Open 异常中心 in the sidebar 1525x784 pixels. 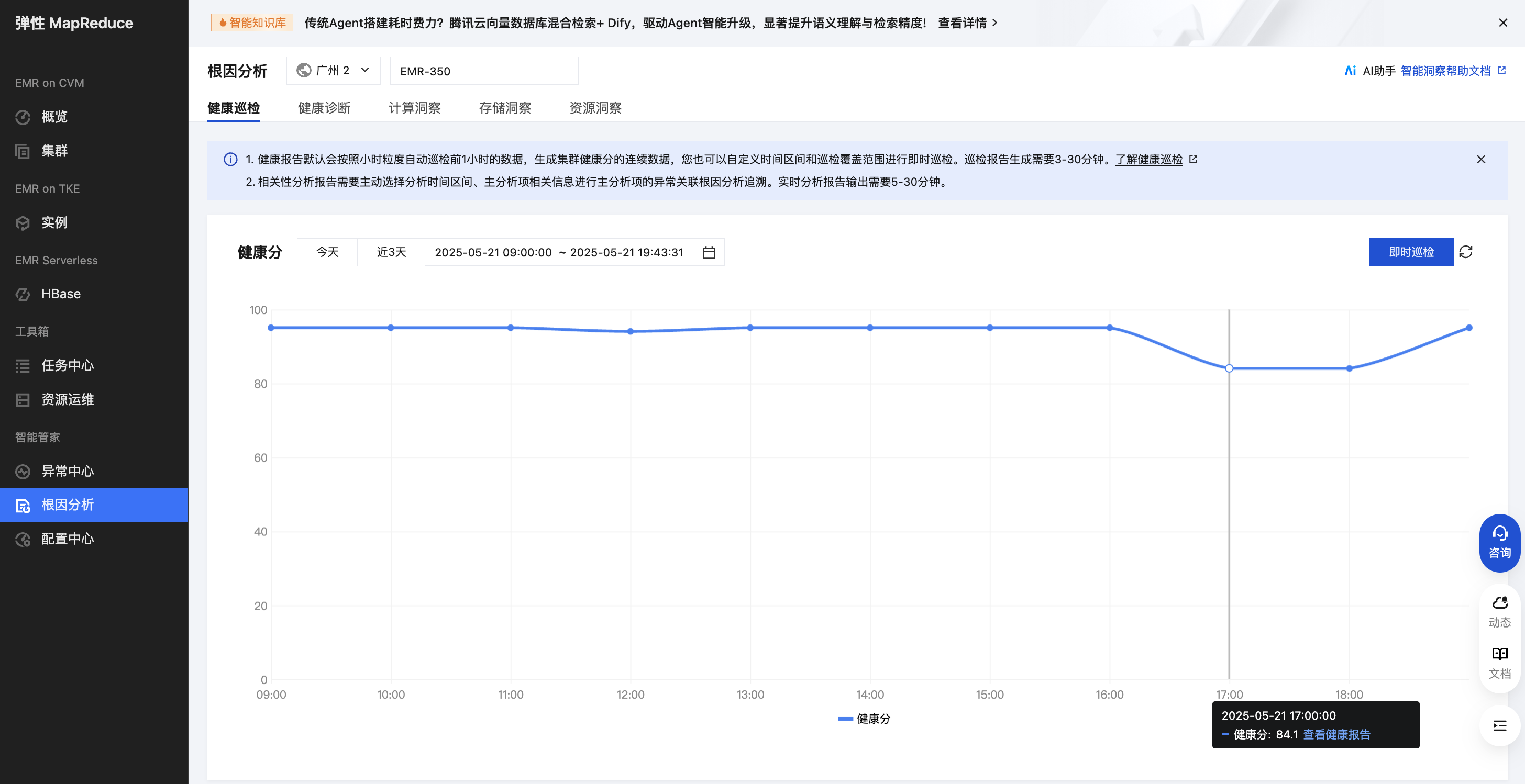tap(68, 471)
